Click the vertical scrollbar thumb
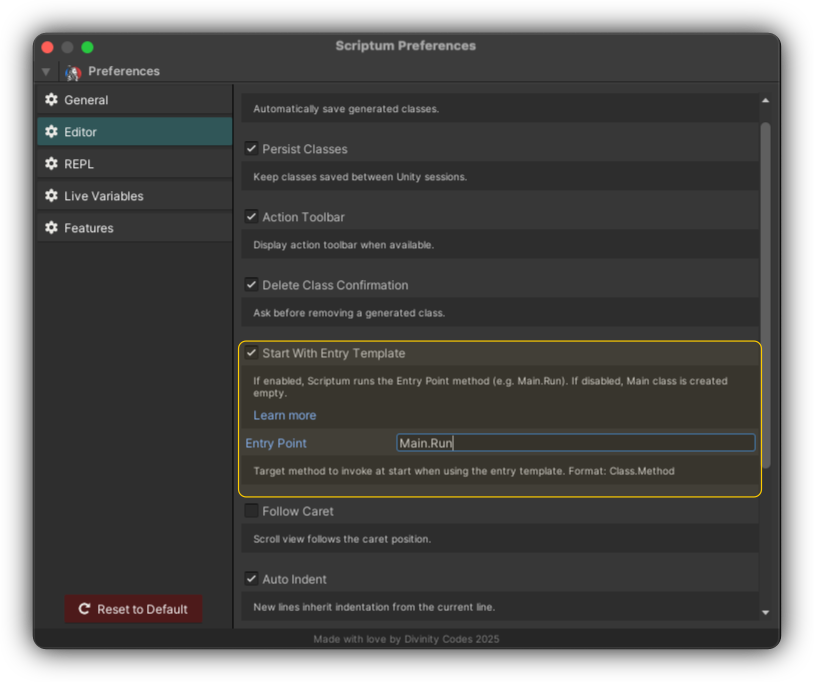Screen dimensions: 814x682 point(765,295)
